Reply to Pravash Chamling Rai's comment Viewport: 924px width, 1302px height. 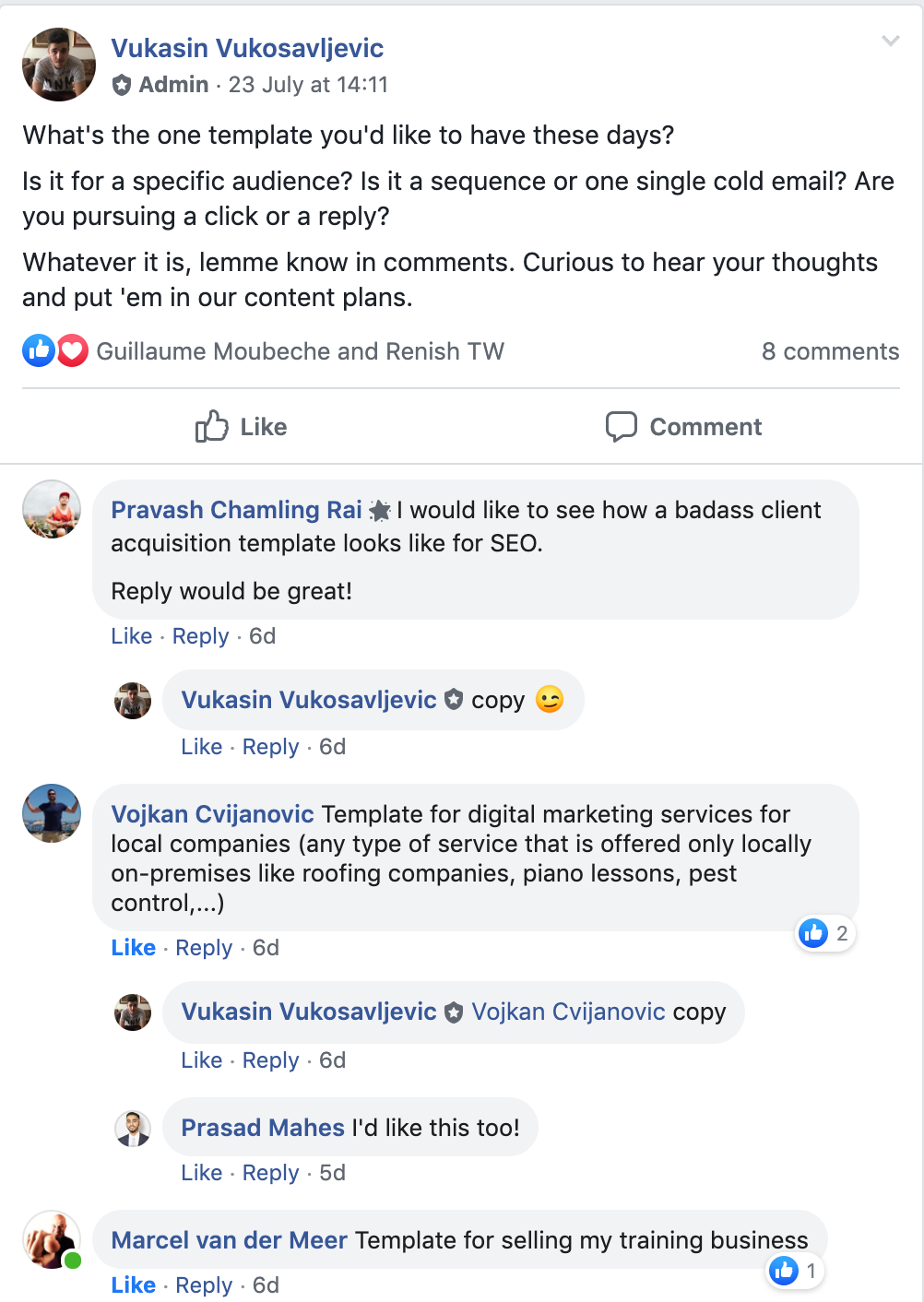(x=200, y=636)
